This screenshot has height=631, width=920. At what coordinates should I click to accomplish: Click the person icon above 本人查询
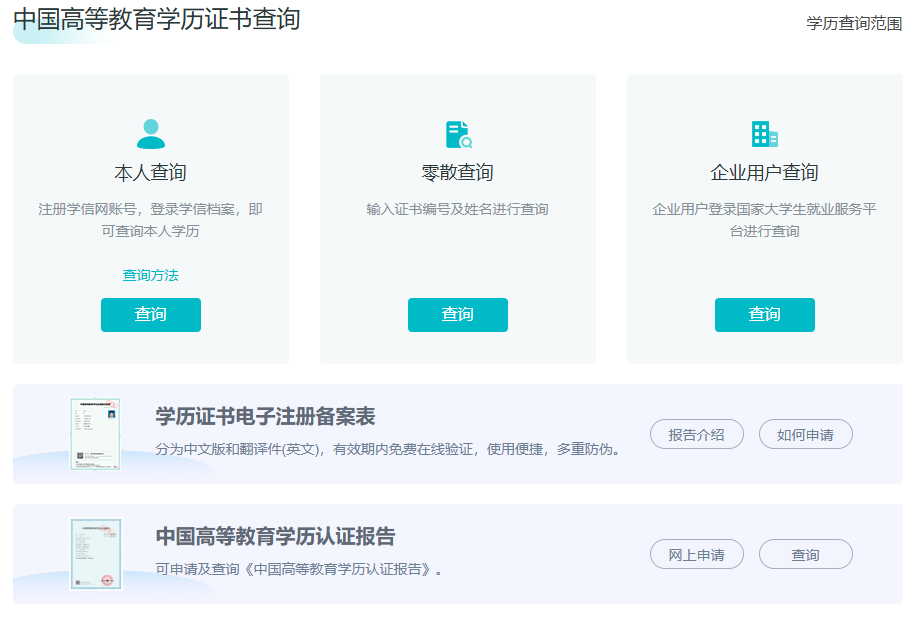click(150, 132)
